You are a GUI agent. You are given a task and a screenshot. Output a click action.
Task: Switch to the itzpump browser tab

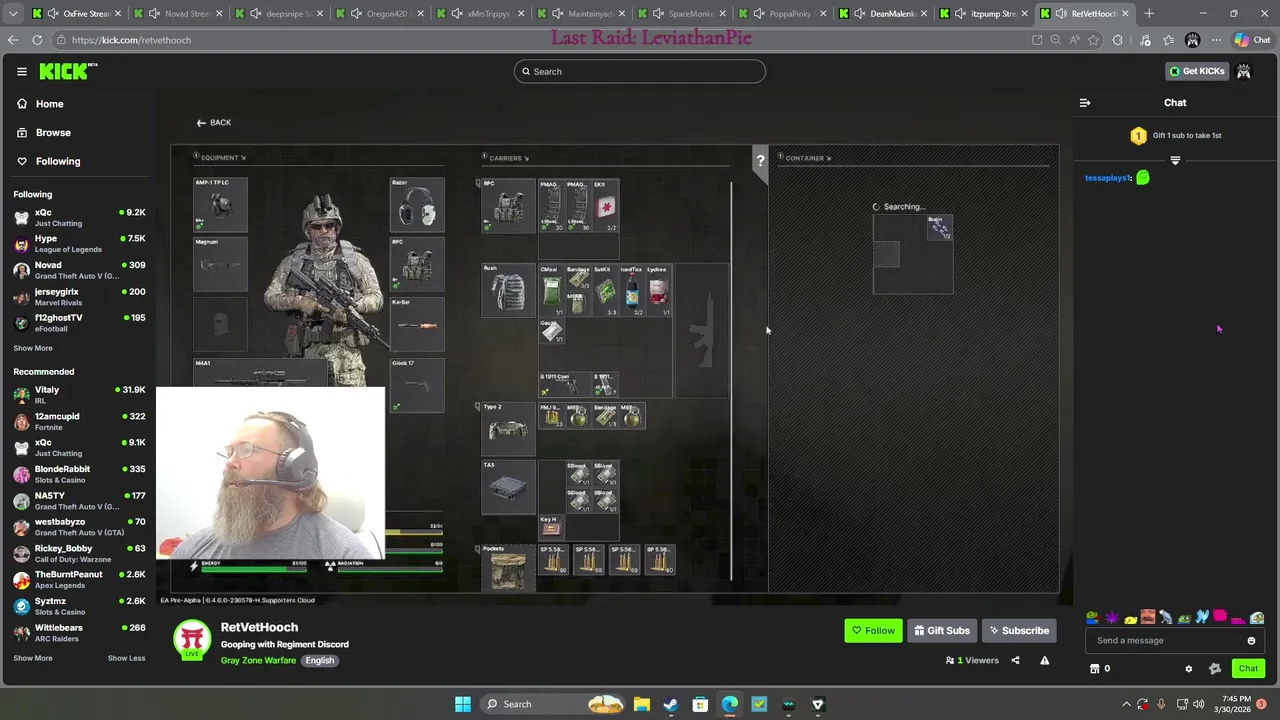(x=983, y=14)
